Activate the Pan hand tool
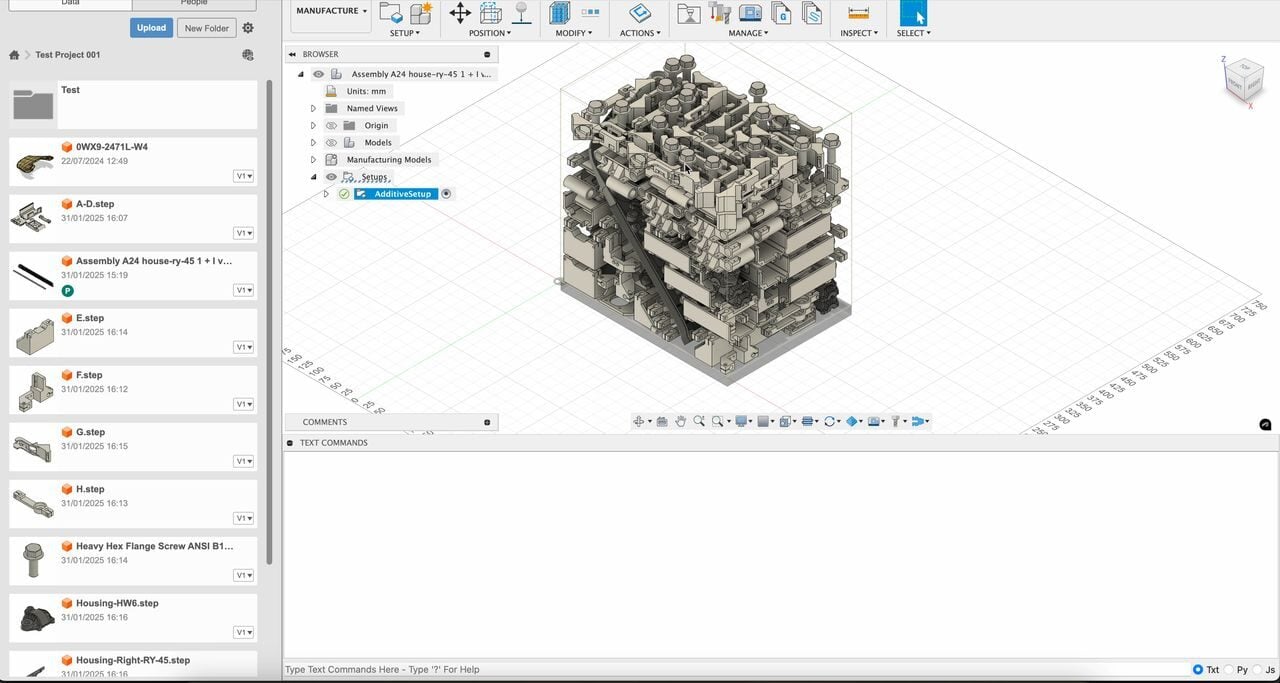The width and height of the screenshot is (1280, 683). coord(680,421)
